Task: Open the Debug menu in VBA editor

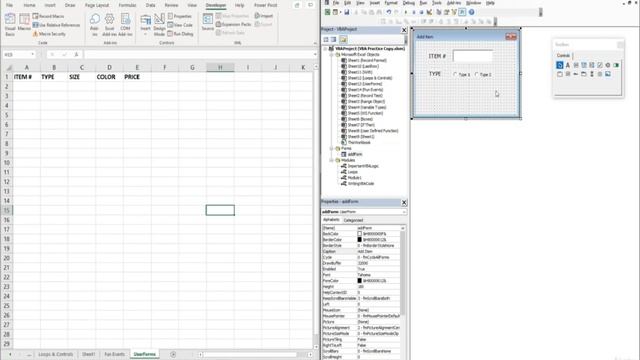Action: click(409, 3)
